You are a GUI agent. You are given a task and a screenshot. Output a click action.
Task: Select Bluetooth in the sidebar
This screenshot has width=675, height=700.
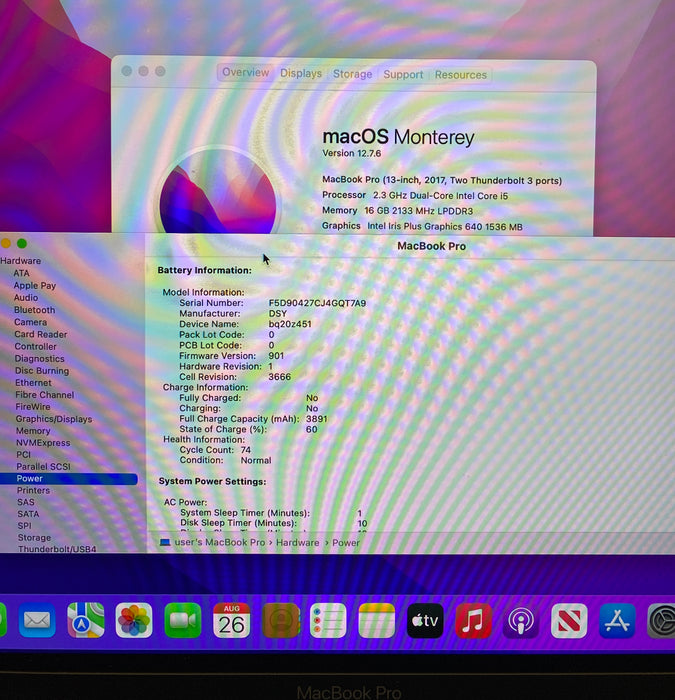tap(34, 310)
